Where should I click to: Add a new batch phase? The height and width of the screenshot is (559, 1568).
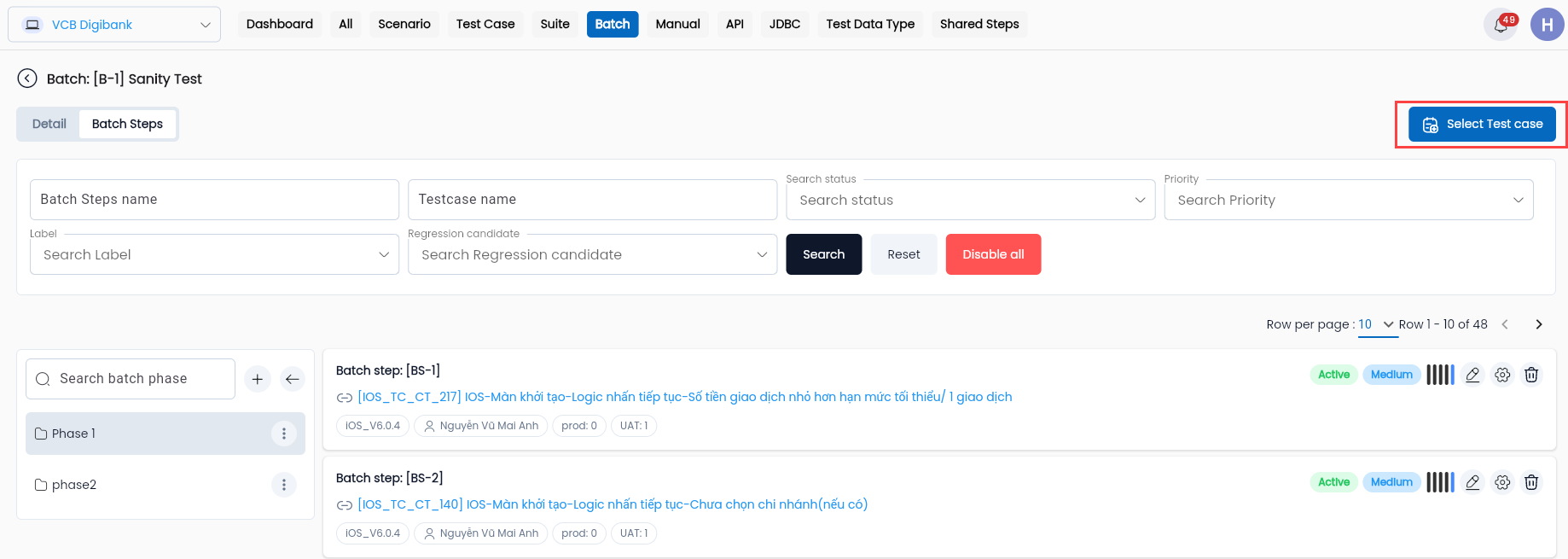click(x=258, y=379)
